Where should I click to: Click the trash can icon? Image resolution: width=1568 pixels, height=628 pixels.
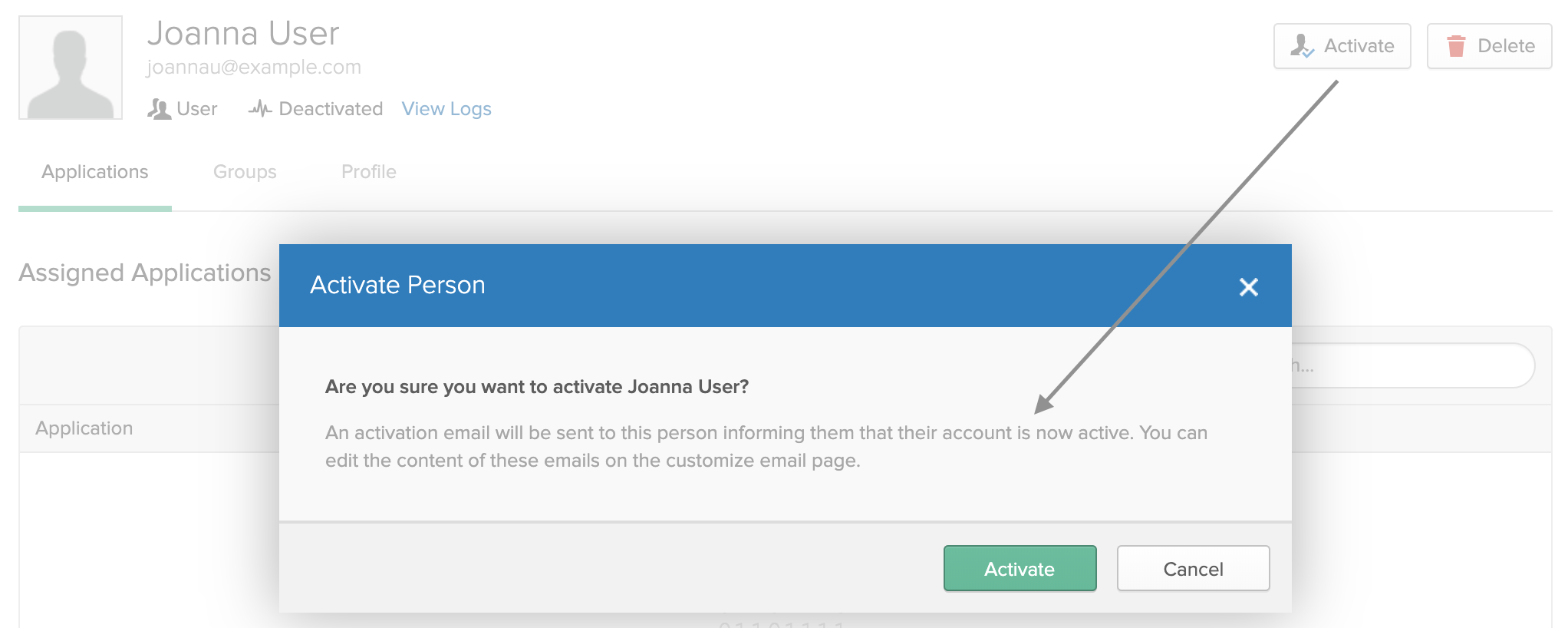coord(1455,46)
